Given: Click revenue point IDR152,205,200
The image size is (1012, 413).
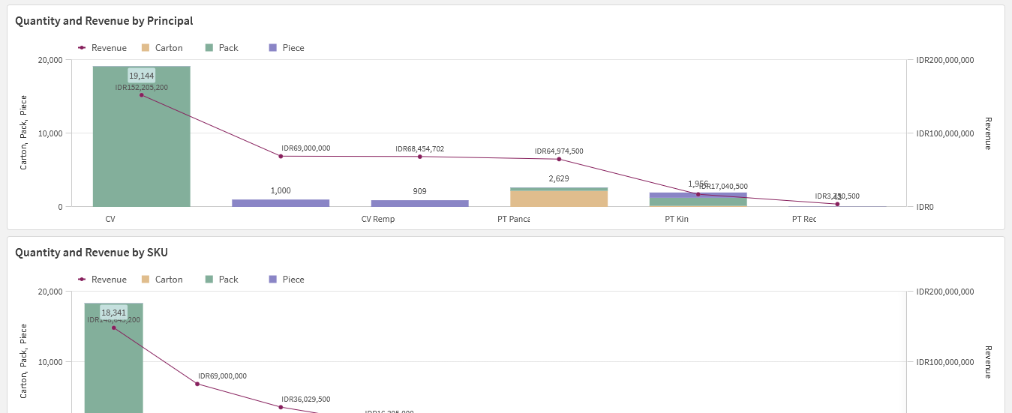Looking at the screenshot, I should [141, 95].
